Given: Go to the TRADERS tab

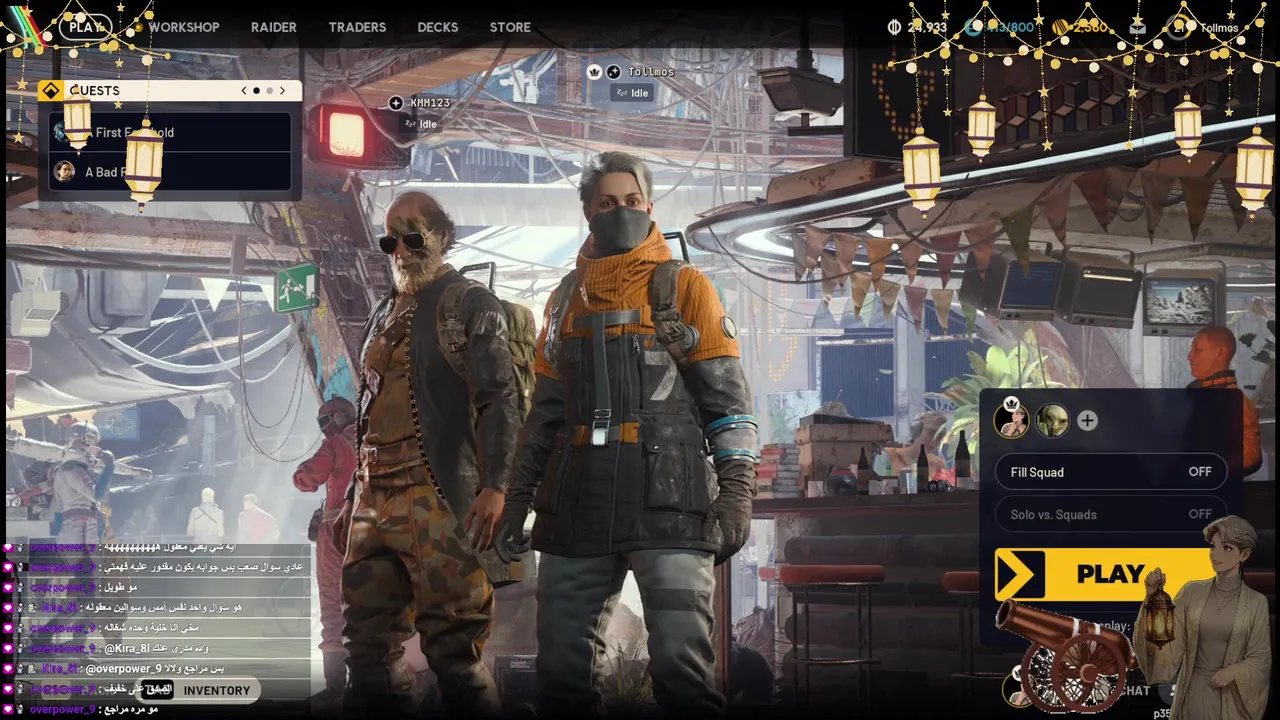Looking at the screenshot, I should [357, 27].
